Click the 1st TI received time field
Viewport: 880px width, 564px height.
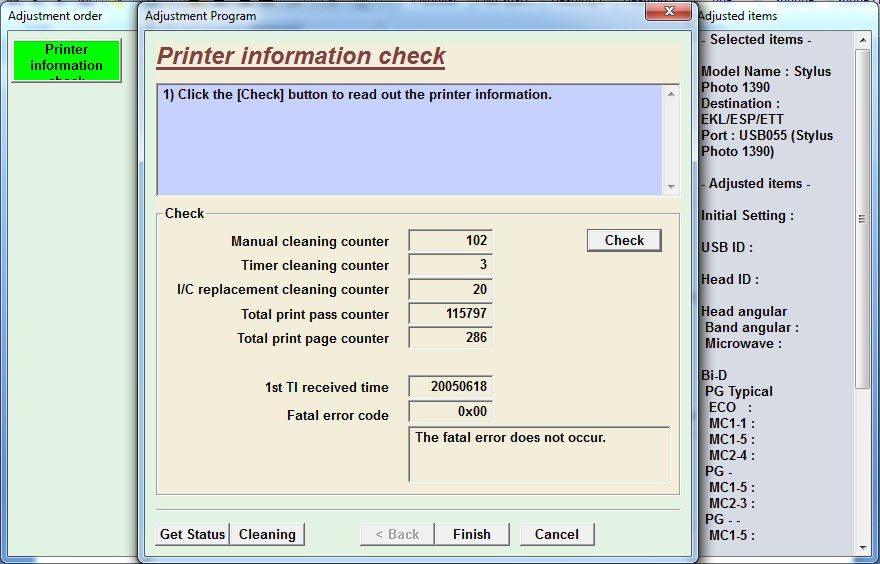450,387
